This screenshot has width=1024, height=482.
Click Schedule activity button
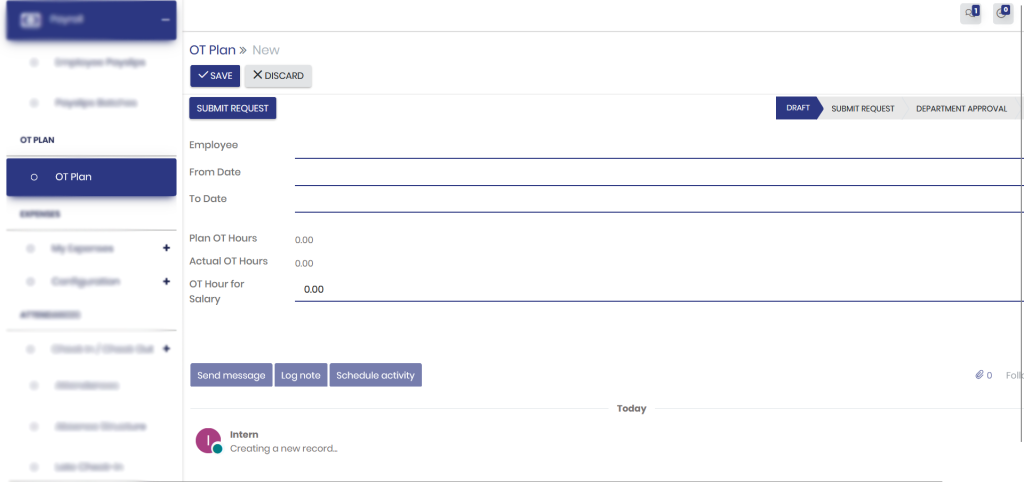[x=376, y=375]
